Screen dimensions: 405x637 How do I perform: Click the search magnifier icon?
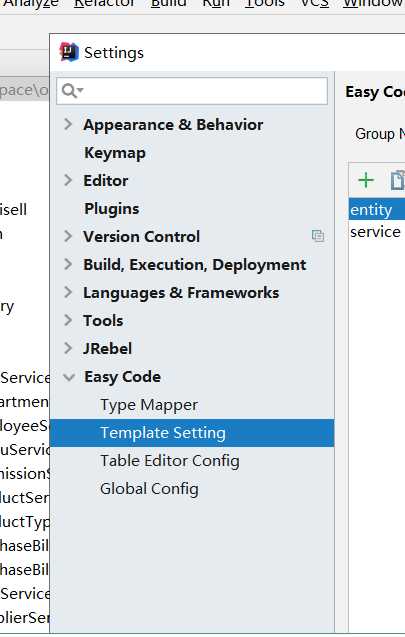tap(70, 91)
